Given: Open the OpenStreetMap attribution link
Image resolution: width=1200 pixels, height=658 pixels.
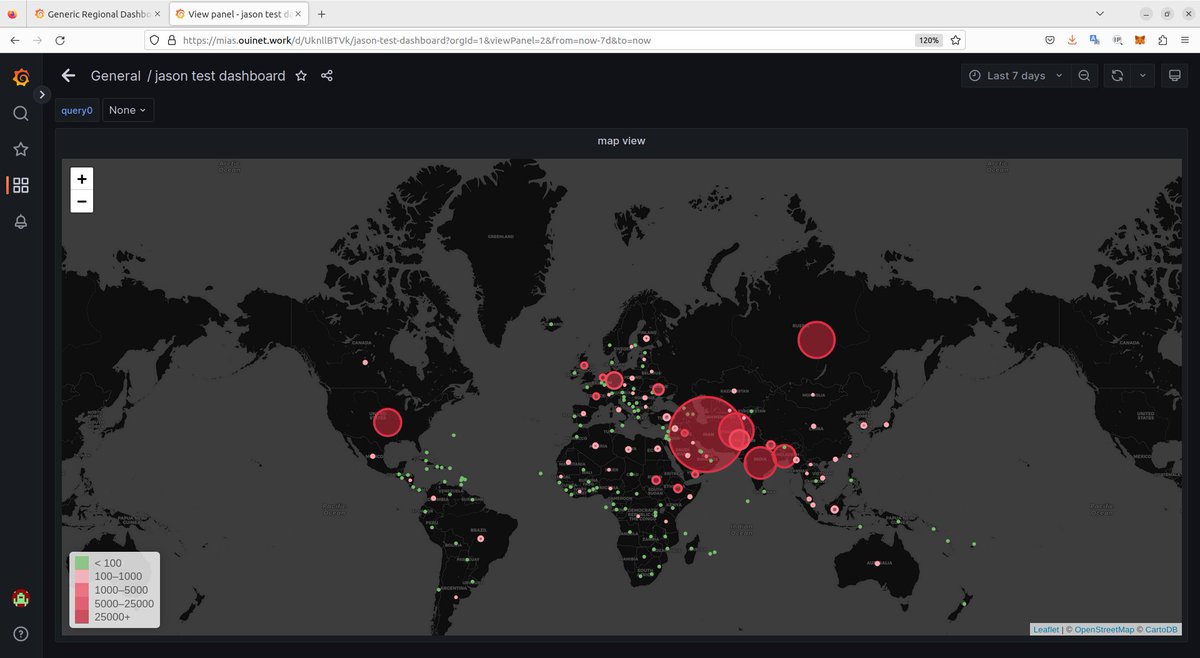Looking at the screenshot, I should [x=1105, y=630].
